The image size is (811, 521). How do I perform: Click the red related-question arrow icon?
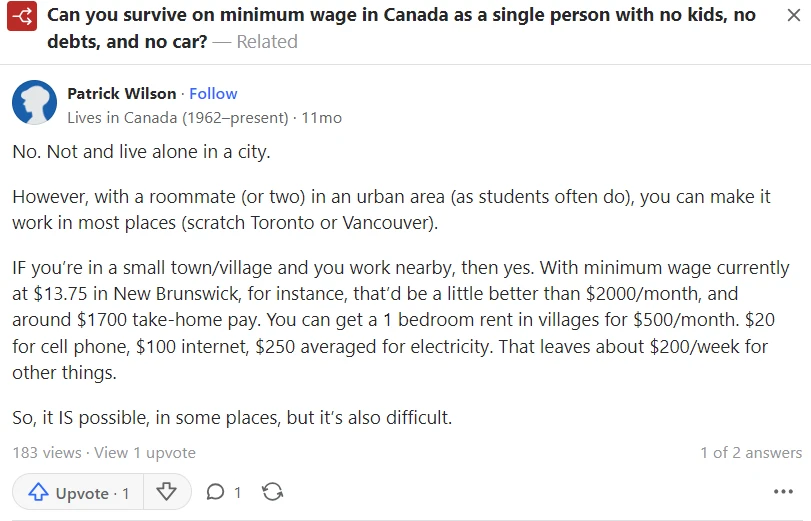tap(22, 16)
